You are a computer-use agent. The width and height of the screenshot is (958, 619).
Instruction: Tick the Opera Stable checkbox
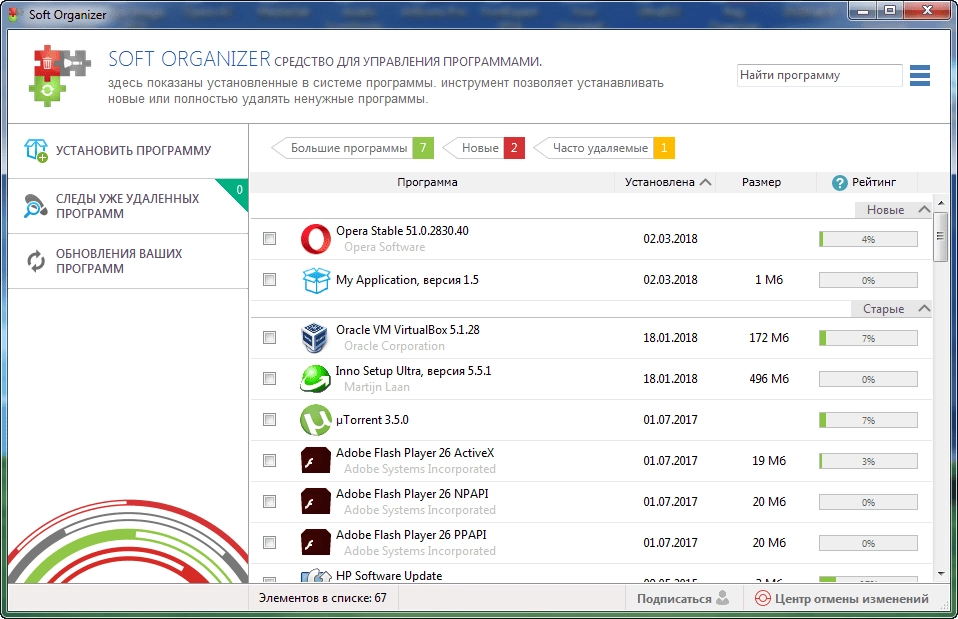tap(269, 239)
